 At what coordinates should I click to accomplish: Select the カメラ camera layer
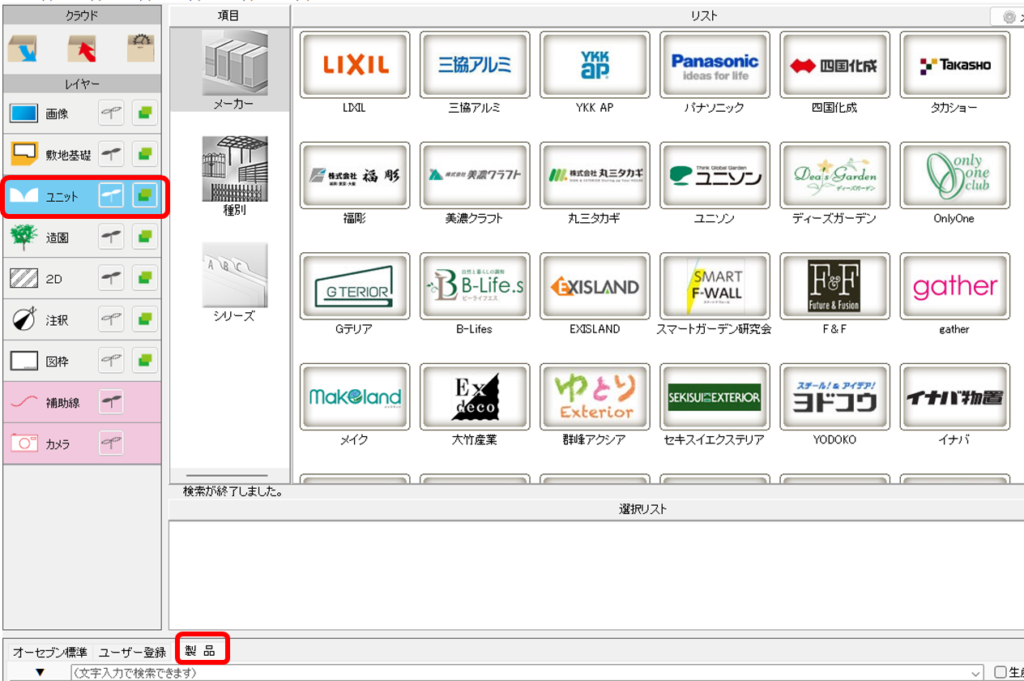50,443
